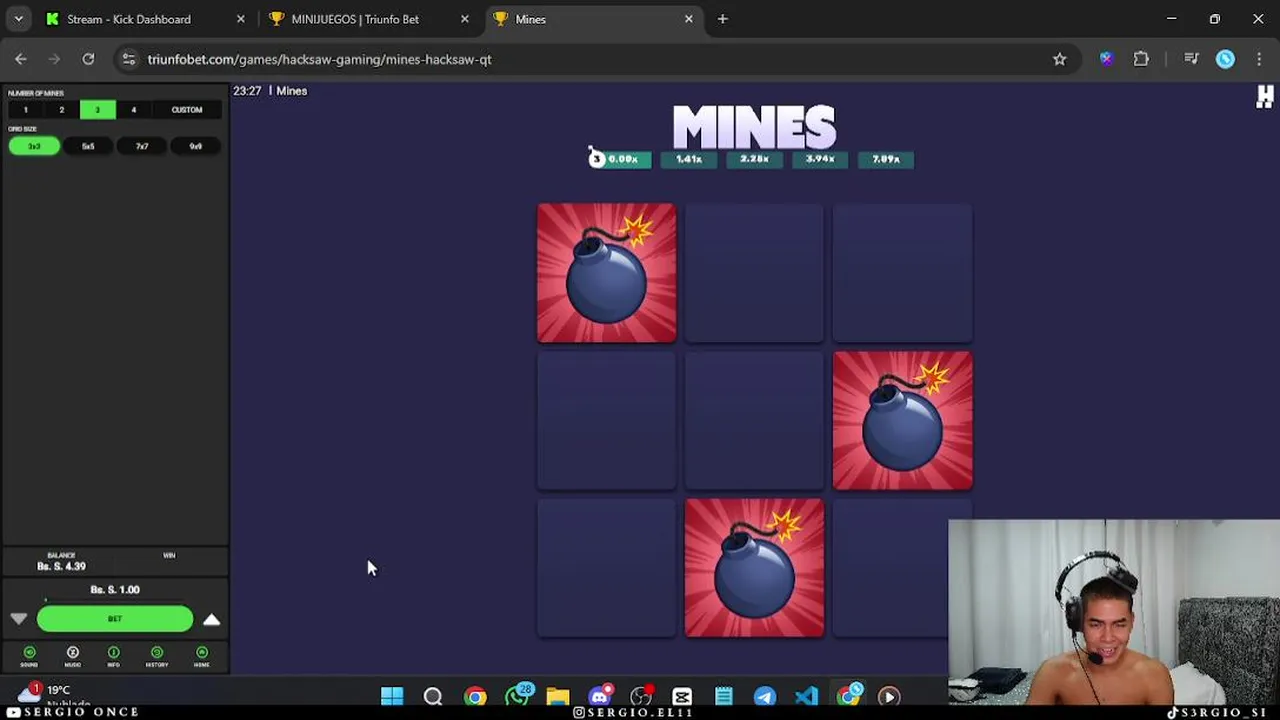Viewport: 1280px width, 720px height.
Task: Open the Windows Start menu
Action: tap(392, 696)
